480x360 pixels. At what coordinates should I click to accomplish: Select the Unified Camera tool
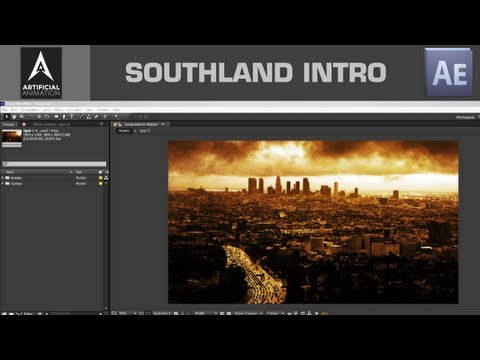[x=39, y=117]
